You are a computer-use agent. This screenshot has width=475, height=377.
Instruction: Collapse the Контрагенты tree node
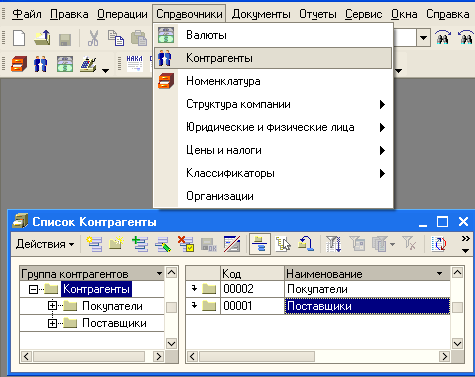[x=33, y=289]
